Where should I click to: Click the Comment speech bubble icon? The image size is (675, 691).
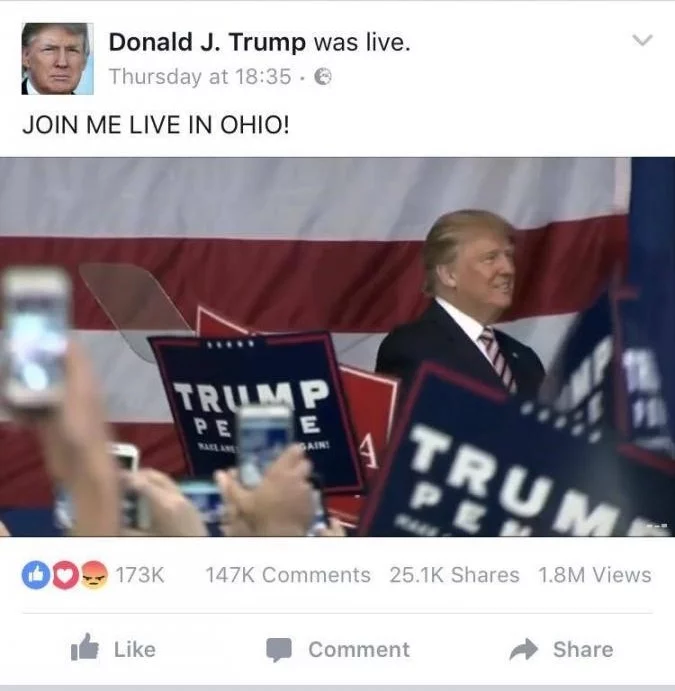point(279,650)
